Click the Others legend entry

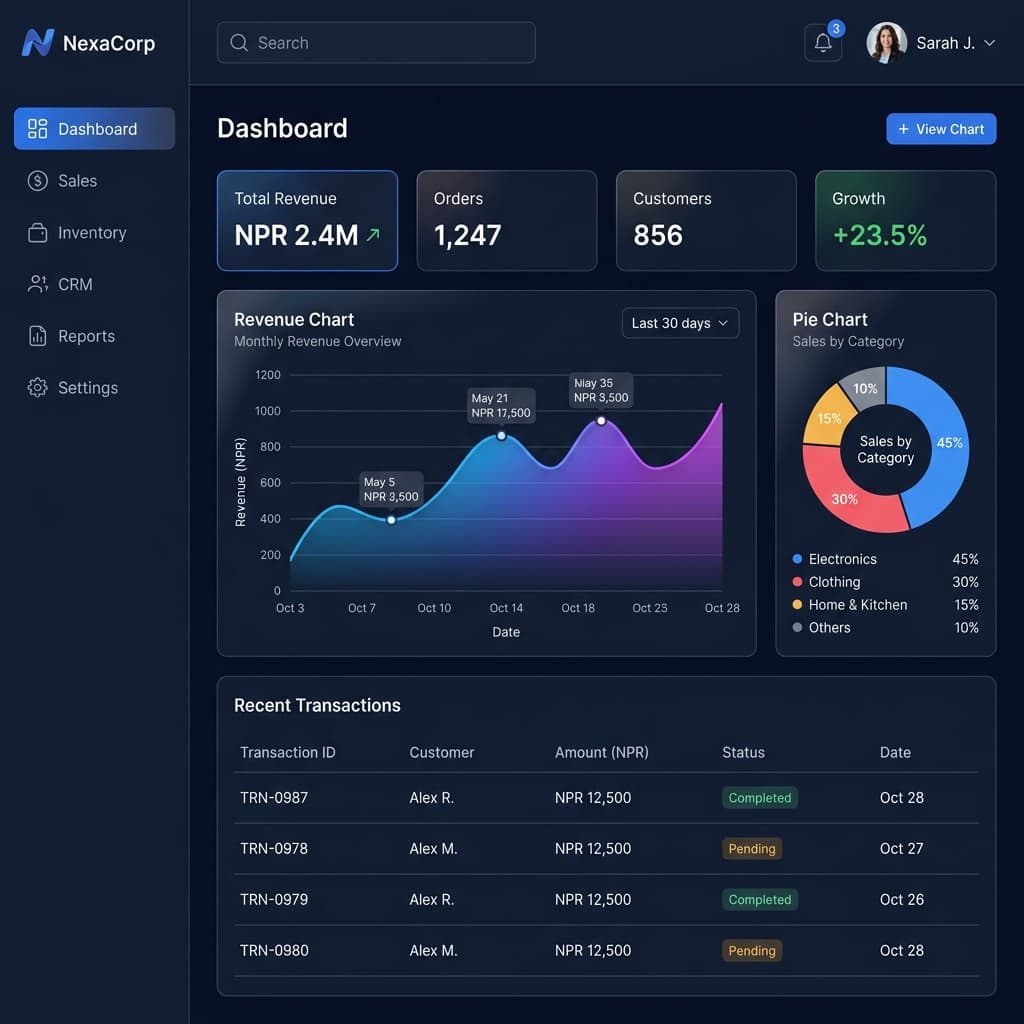(x=885, y=628)
